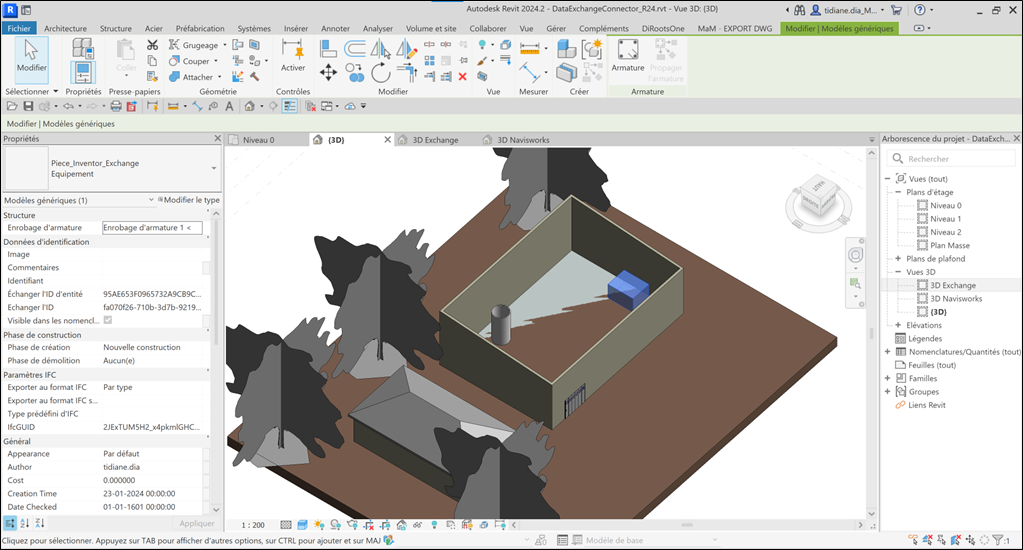Click the Text 'A' icon in quick access
1023x550 pixels.
229,106
